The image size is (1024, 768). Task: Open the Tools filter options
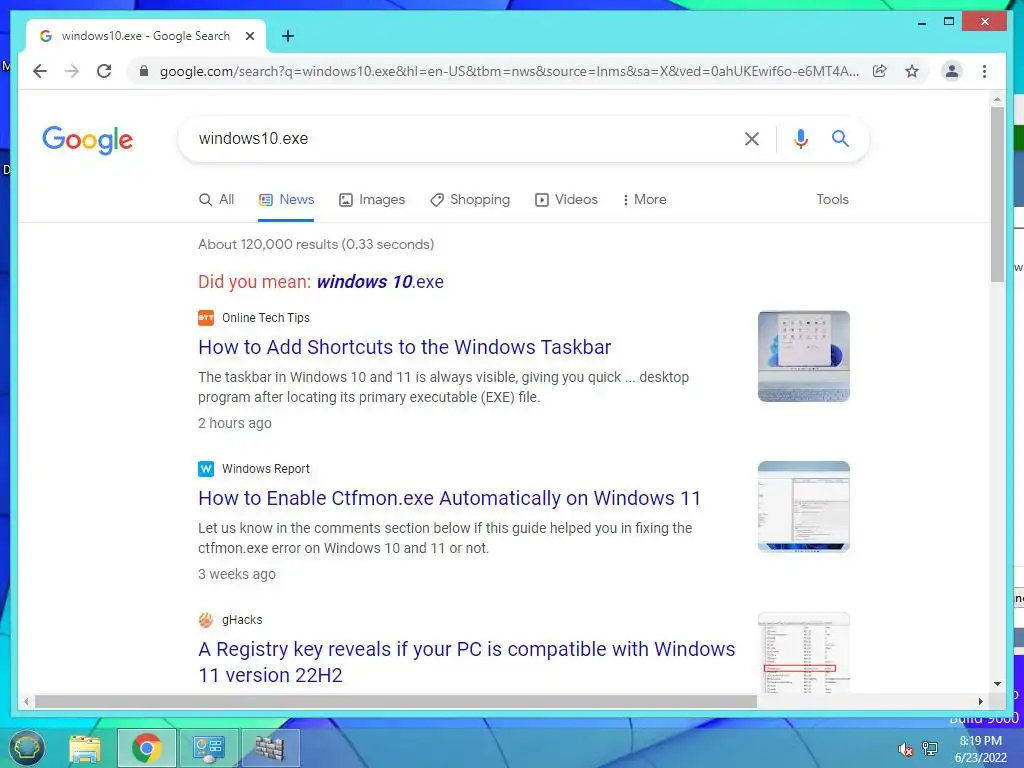(832, 200)
